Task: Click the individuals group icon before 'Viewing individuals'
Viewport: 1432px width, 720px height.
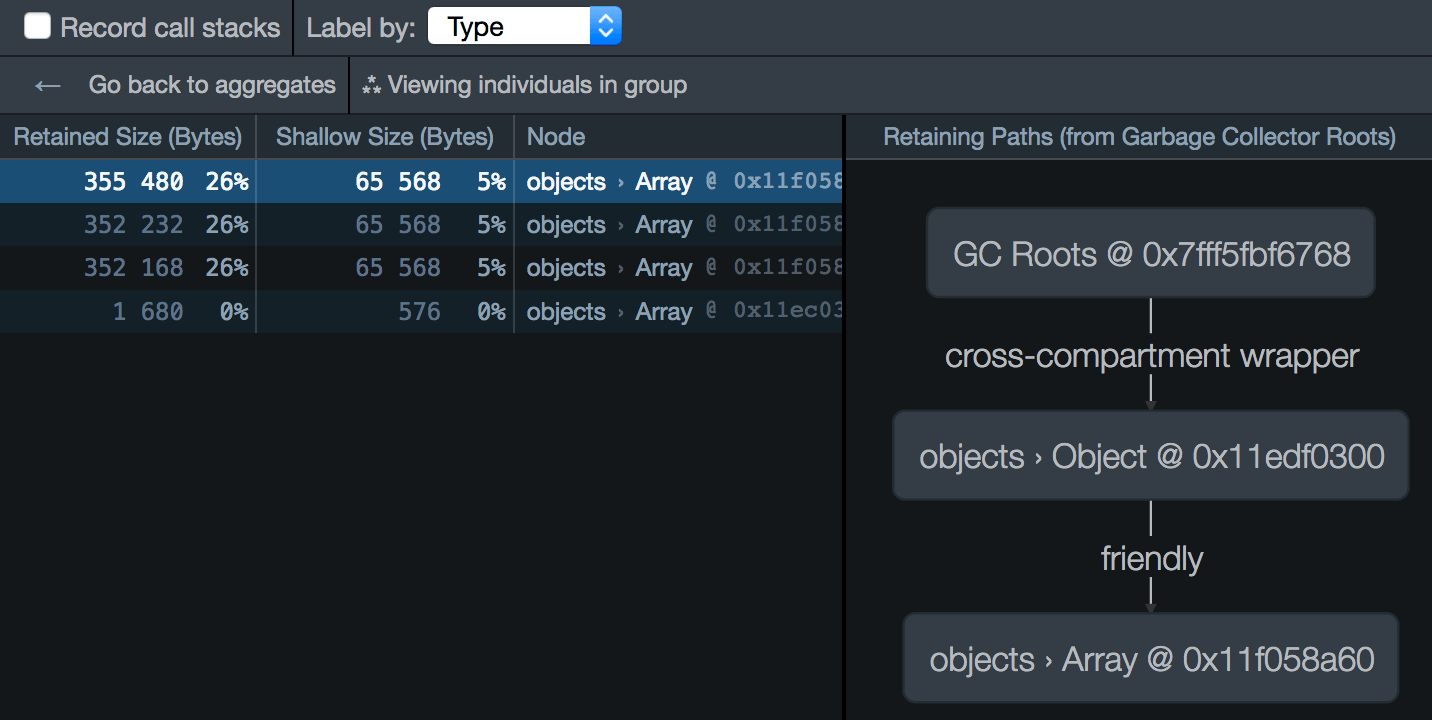Action: [x=371, y=84]
